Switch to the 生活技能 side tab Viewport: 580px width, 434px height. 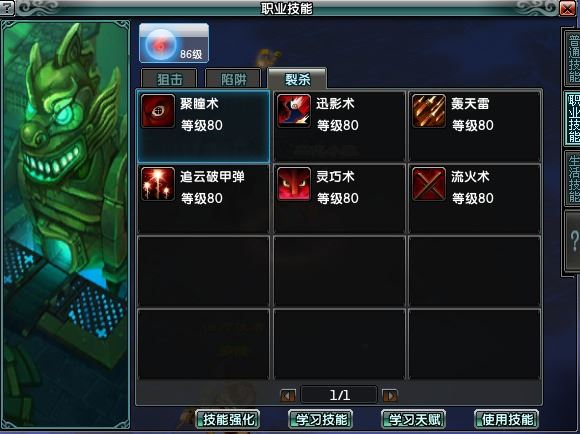pyautogui.click(x=573, y=179)
